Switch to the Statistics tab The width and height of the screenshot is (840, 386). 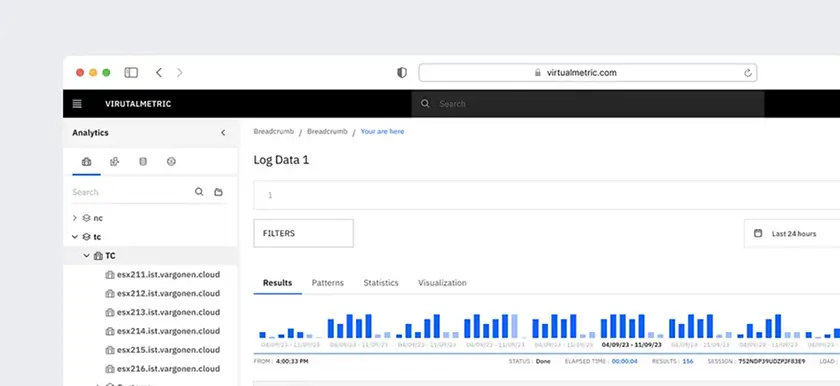pyautogui.click(x=381, y=283)
